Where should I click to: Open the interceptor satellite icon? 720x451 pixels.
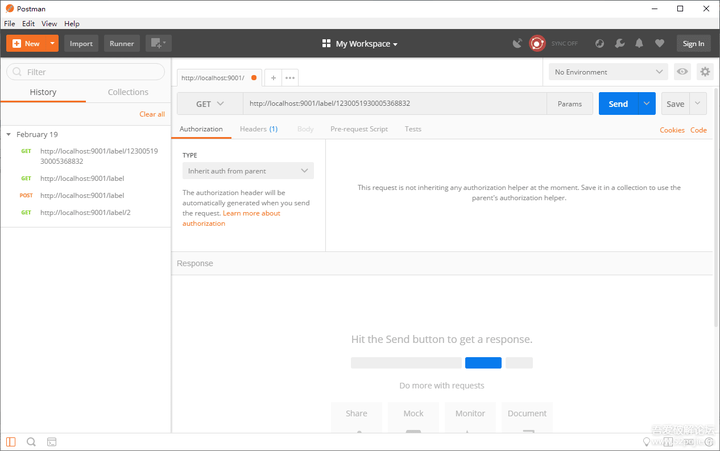click(518, 44)
